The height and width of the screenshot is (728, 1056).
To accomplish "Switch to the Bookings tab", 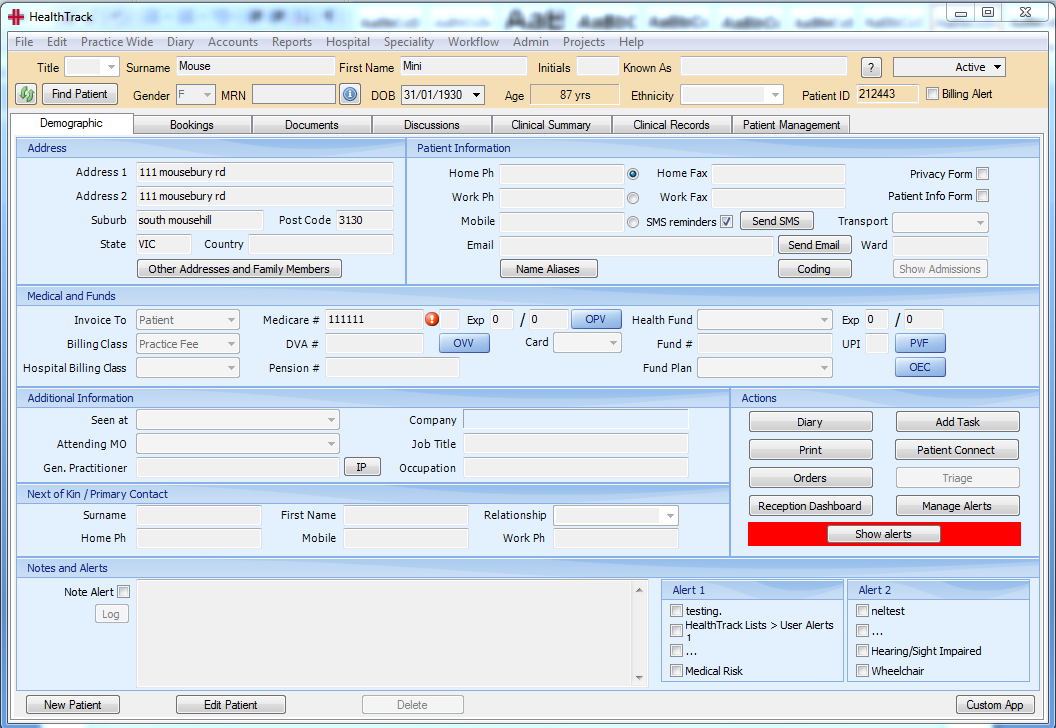I will pos(192,125).
